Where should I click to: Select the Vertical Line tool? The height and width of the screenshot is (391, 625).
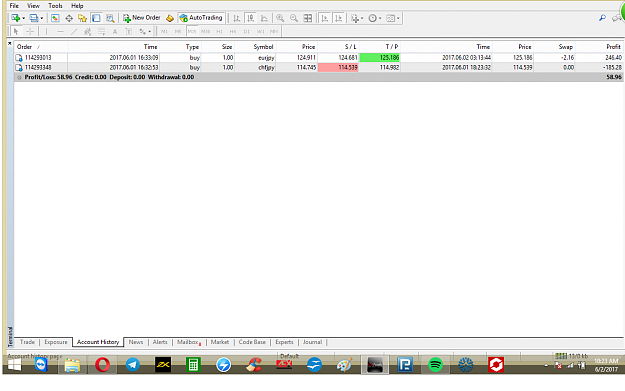[x=46, y=31]
